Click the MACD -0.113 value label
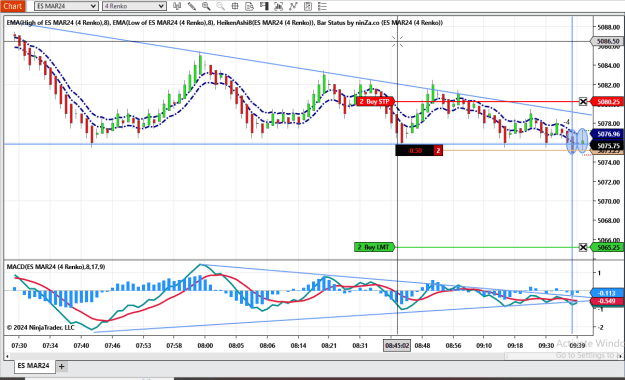The width and height of the screenshot is (625, 380). click(x=607, y=293)
